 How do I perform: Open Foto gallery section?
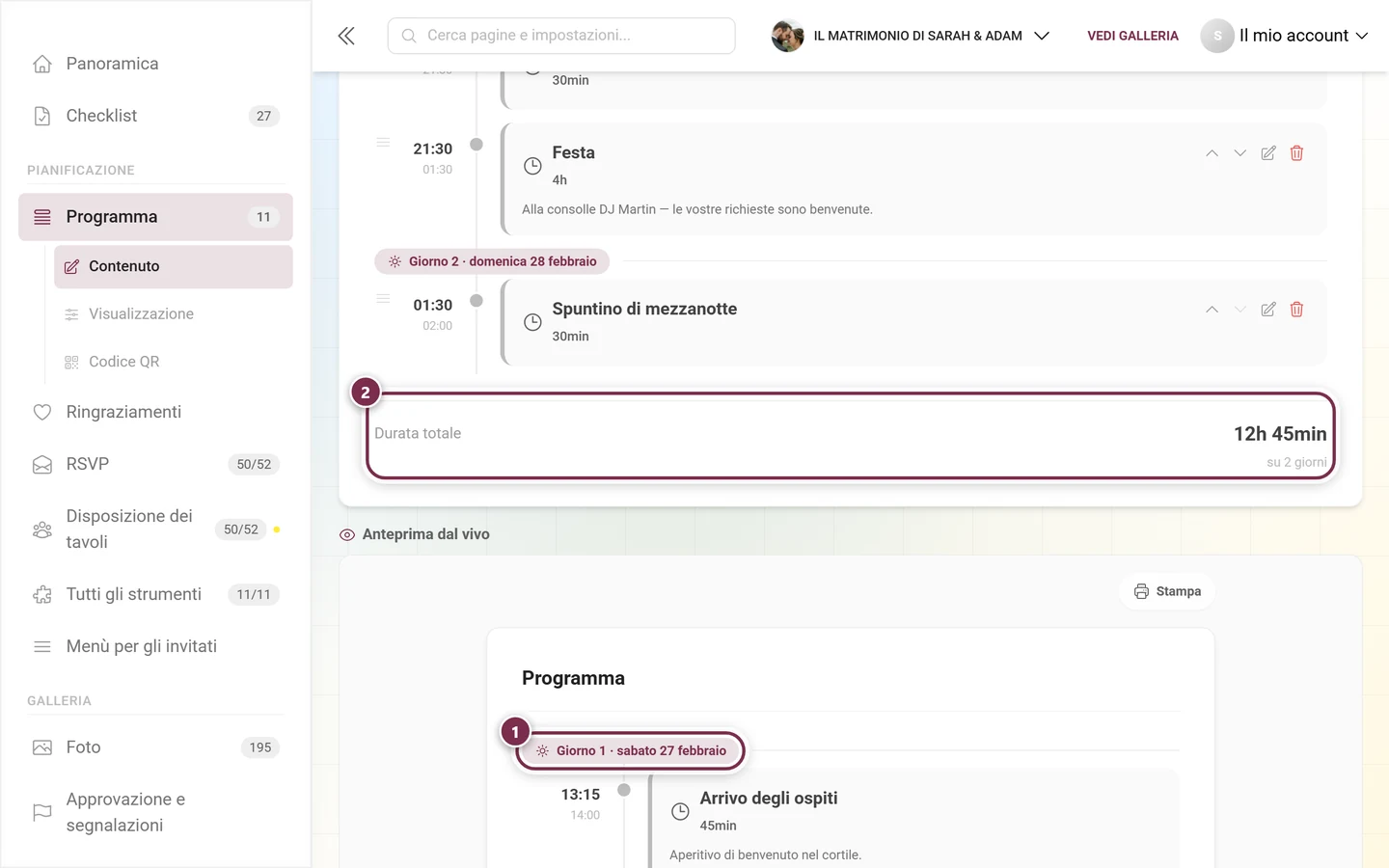(155, 747)
